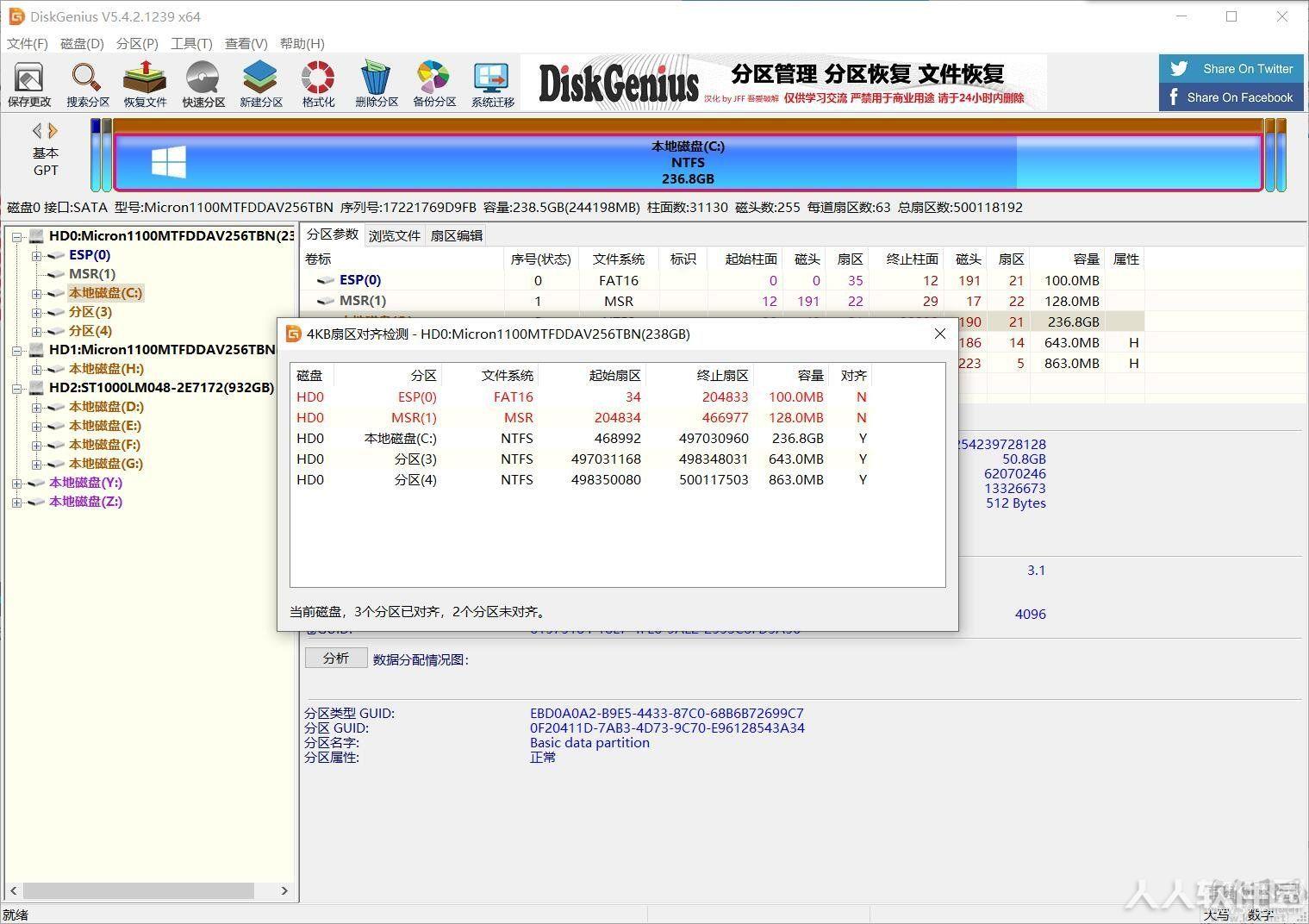The image size is (1309, 924).
Task: Launch the 恢复文件 file recovery tool
Action: coord(145,84)
